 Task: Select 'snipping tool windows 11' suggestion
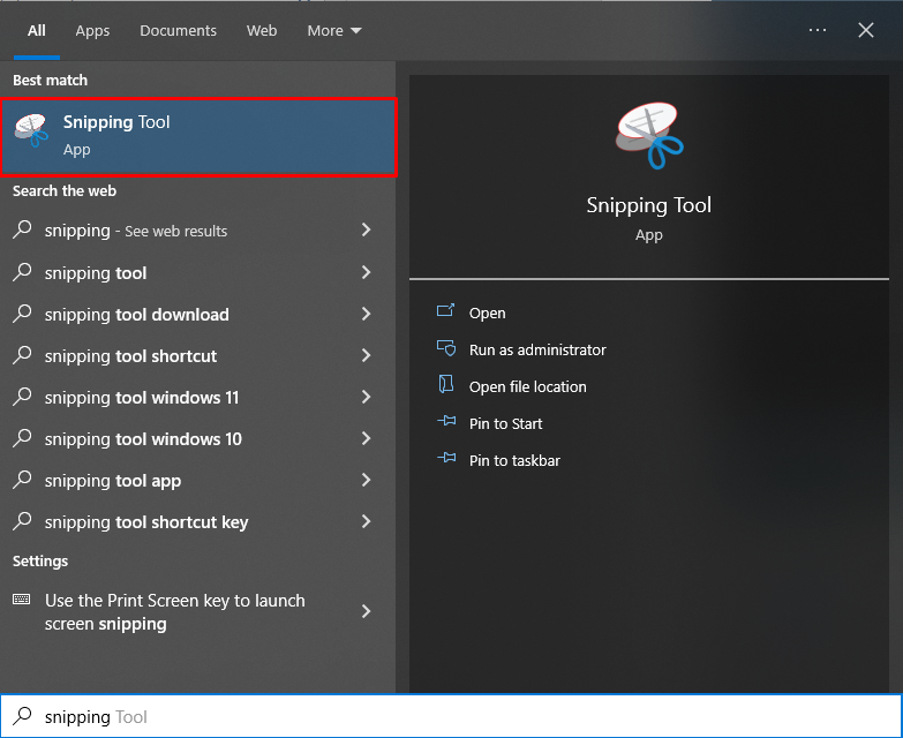pos(198,397)
